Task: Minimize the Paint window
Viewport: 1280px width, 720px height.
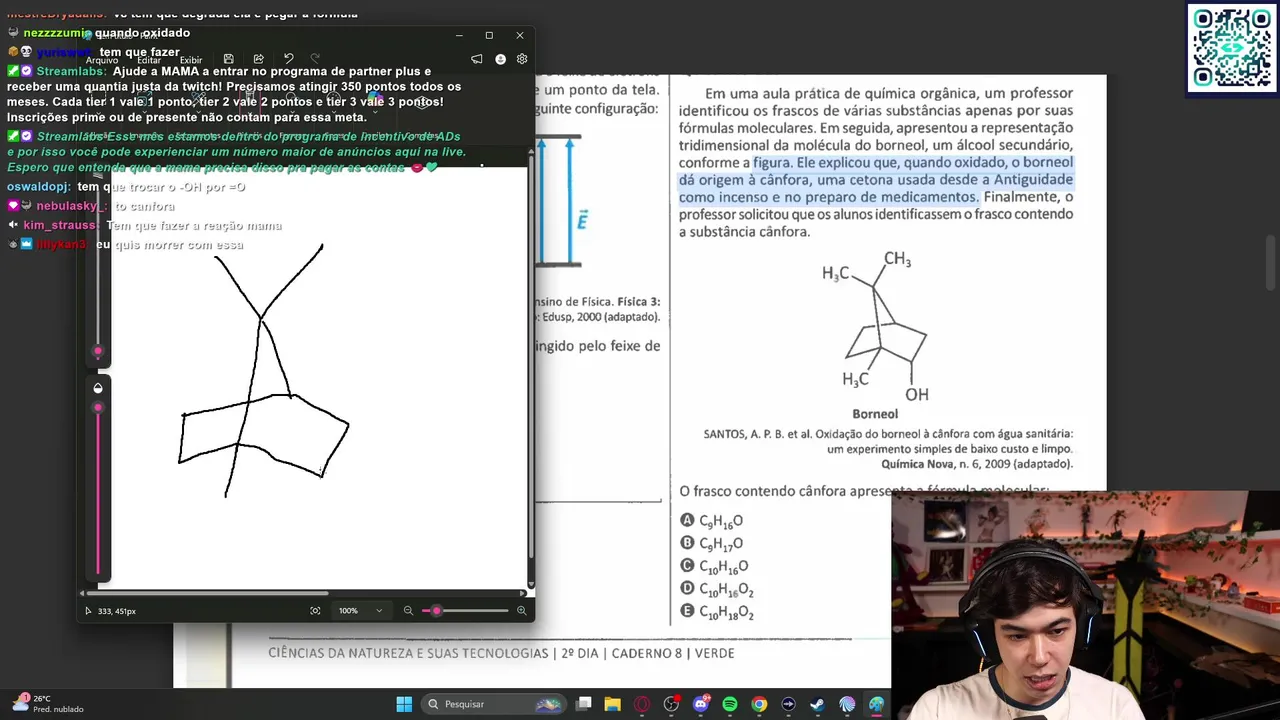Action: (459, 35)
